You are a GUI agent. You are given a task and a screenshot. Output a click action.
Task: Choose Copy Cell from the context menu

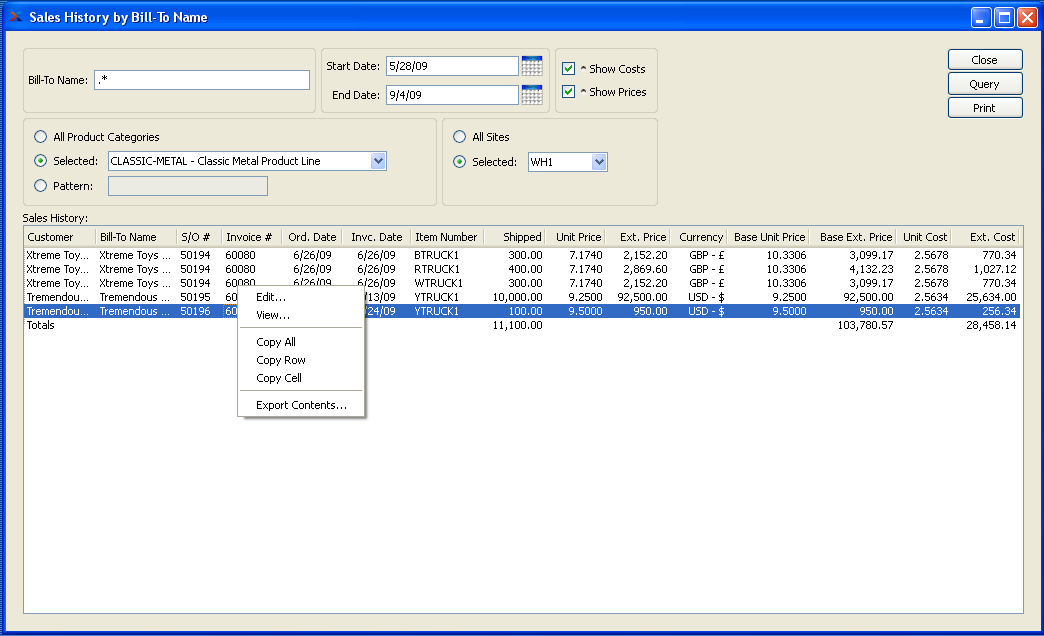pyautogui.click(x=279, y=378)
